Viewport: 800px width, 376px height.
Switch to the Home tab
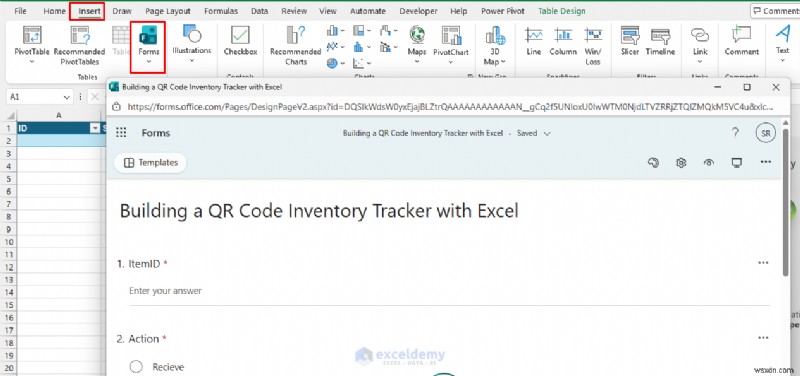(54, 11)
